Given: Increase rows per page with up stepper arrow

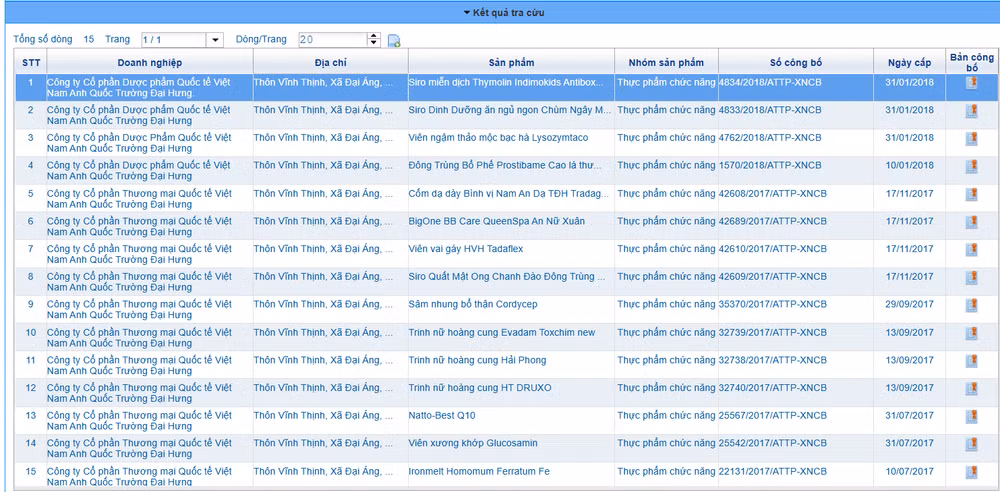Looking at the screenshot, I should point(374,36).
